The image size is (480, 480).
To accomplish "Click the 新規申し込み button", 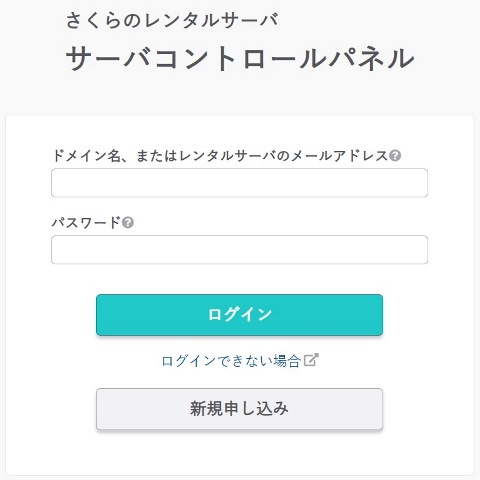I will 239,409.
